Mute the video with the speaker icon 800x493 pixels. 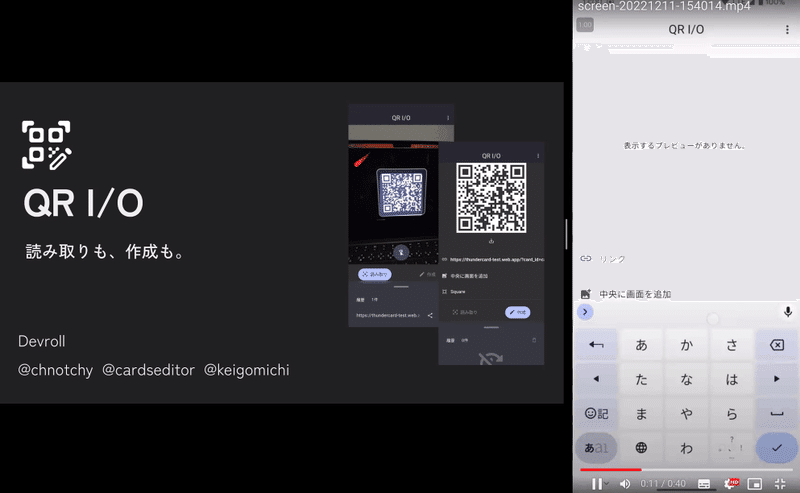624,483
